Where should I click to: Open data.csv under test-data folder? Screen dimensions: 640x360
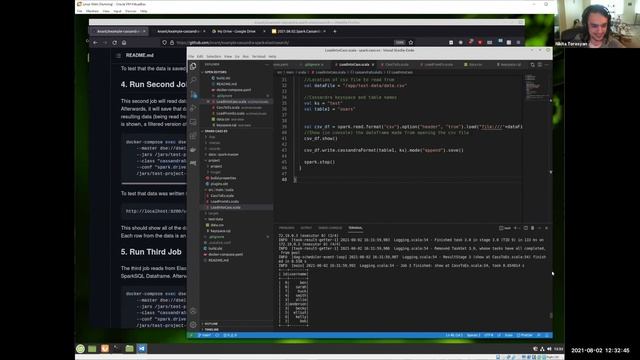click(x=217, y=225)
